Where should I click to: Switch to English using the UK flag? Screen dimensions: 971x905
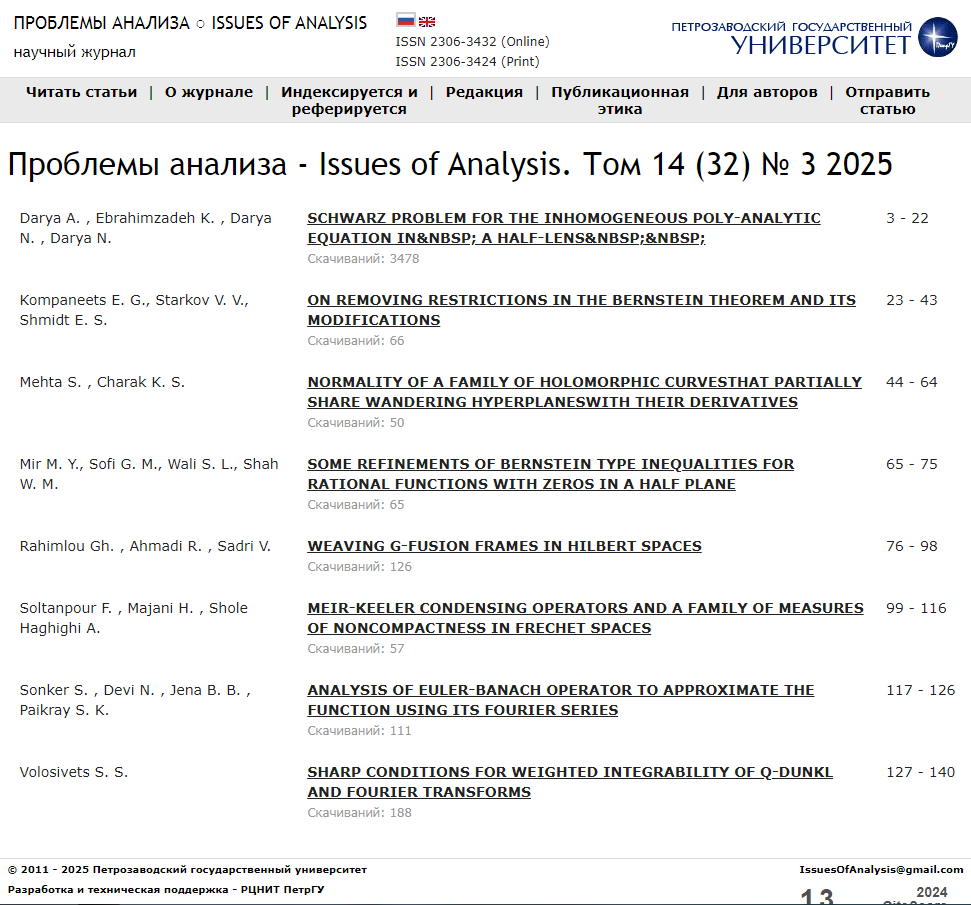coord(427,21)
